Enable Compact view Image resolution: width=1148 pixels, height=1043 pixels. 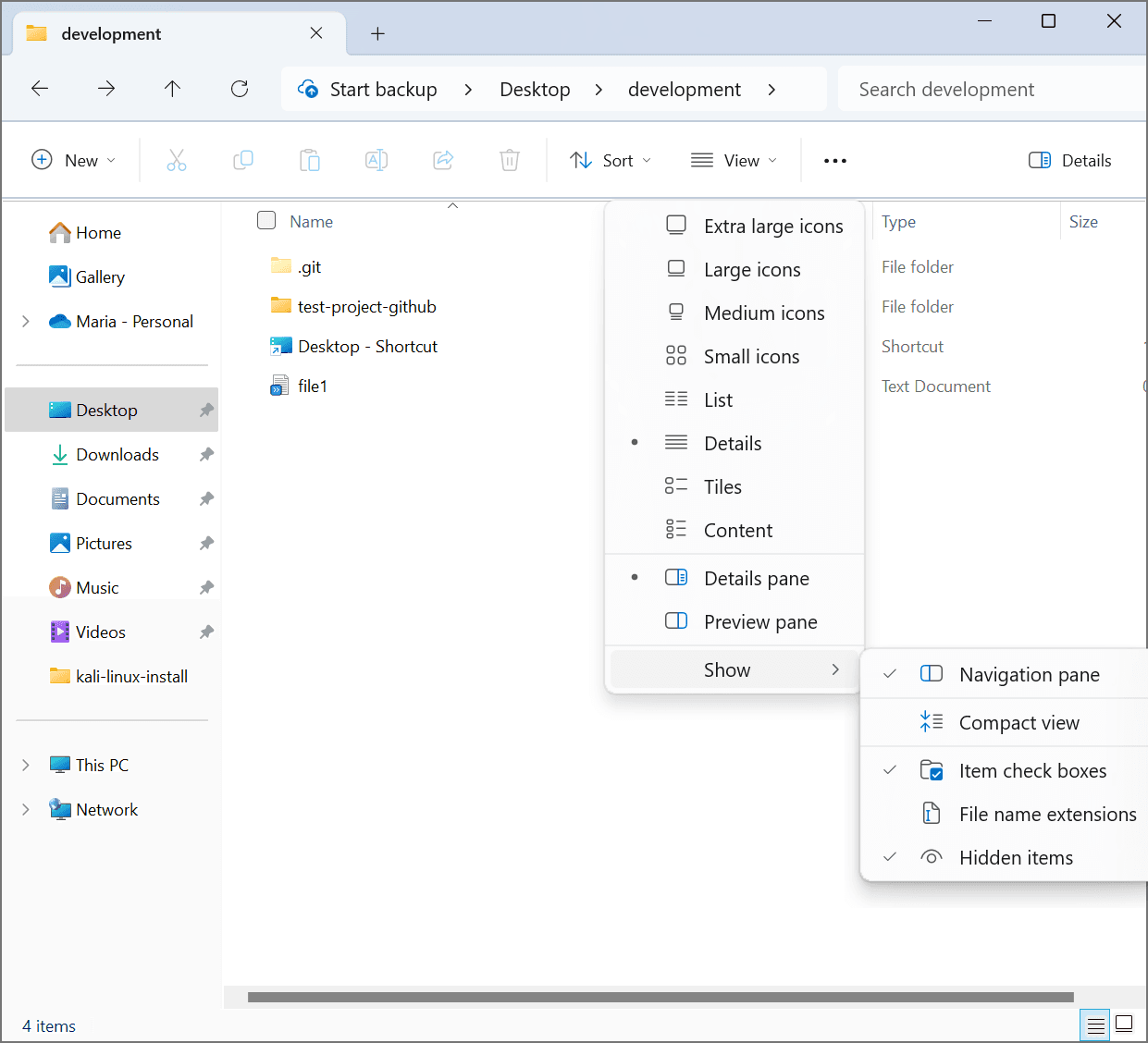pos(1004,722)
